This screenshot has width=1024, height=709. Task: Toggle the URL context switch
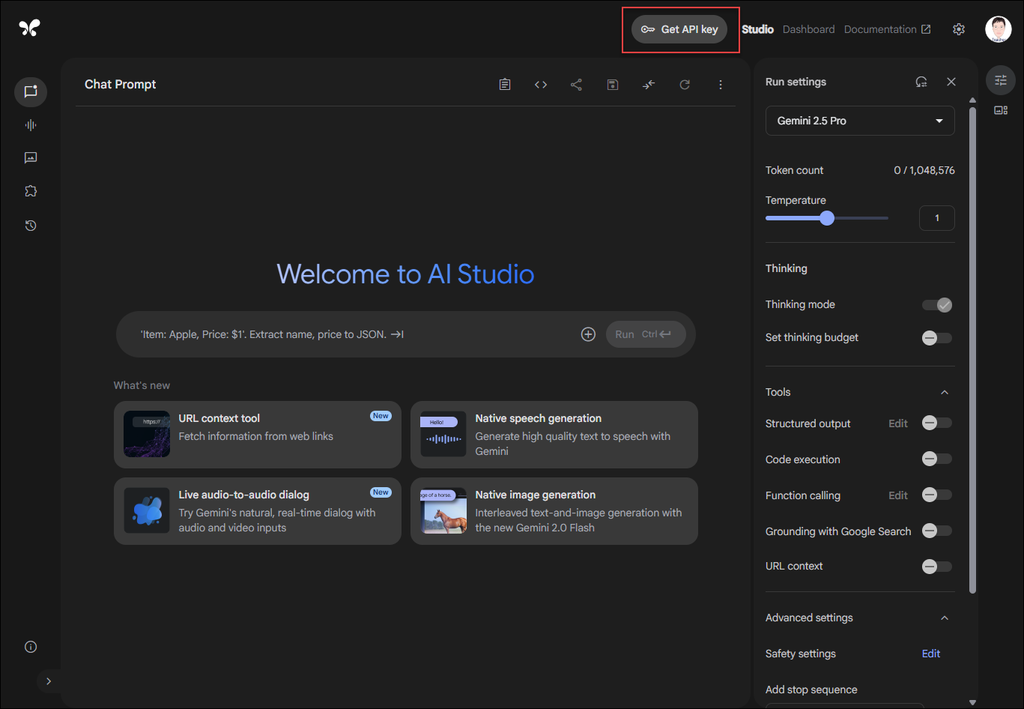tap(937, 567)
